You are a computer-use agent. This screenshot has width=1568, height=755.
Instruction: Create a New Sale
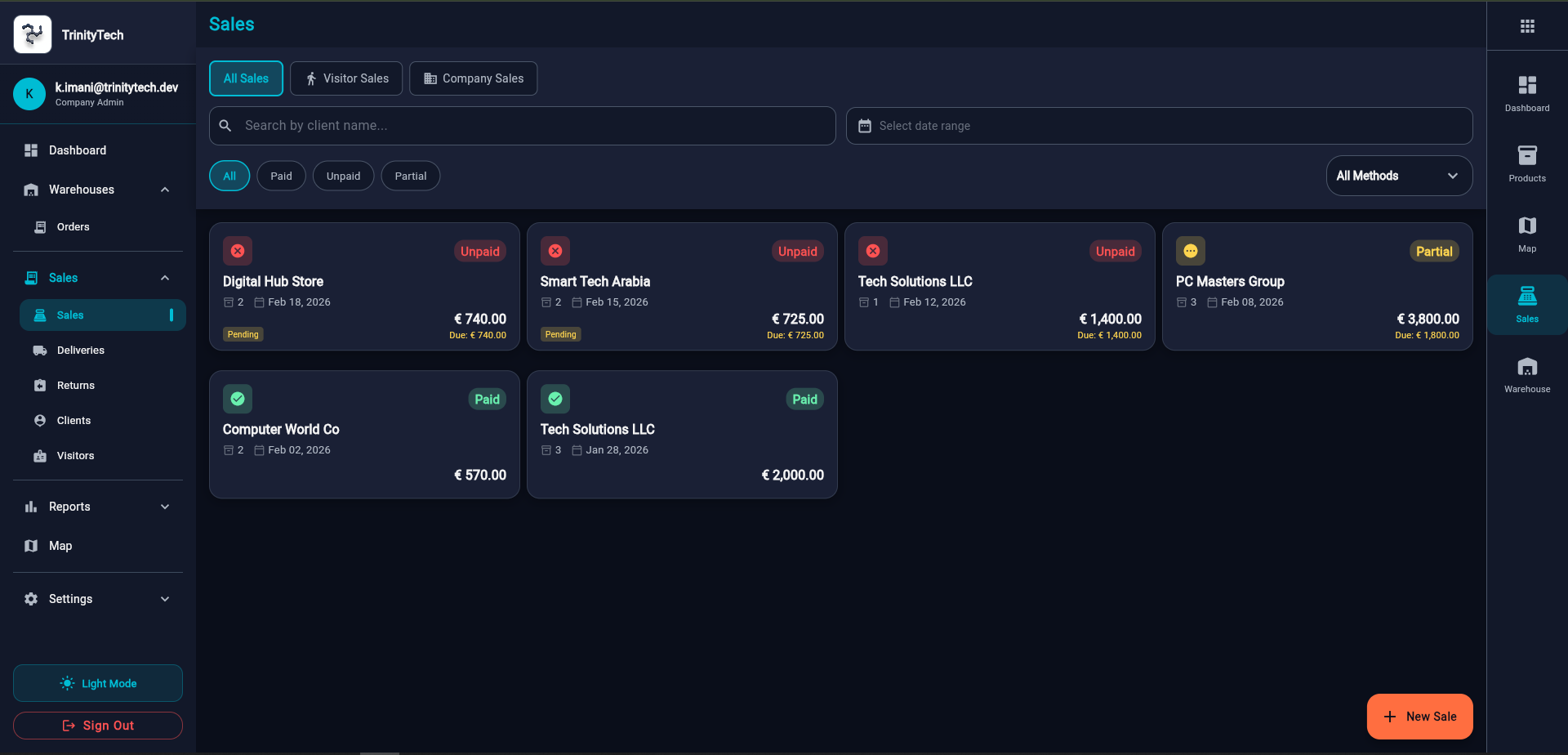[x=1419, y=717]
